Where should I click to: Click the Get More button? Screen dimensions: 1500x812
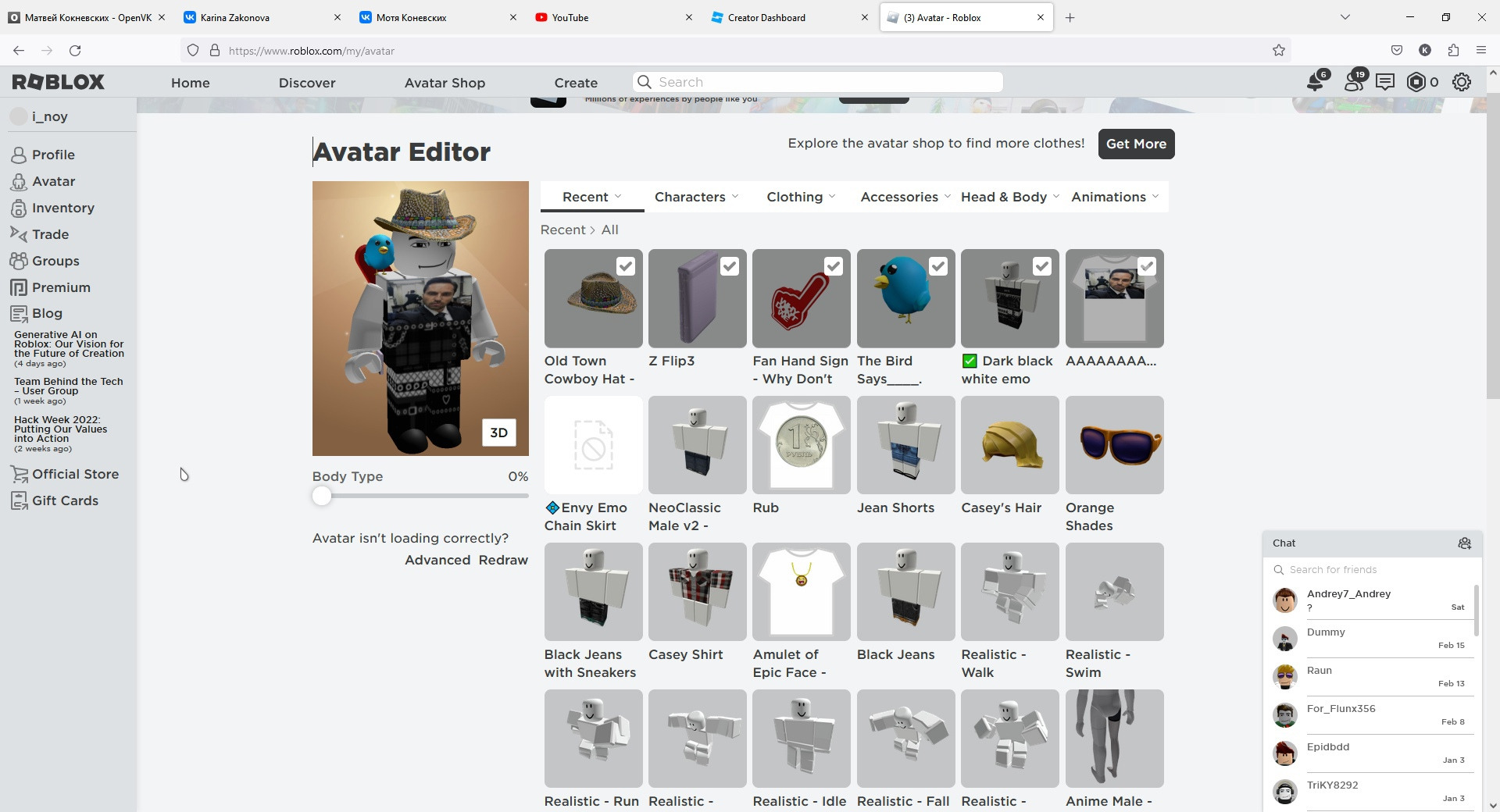click(x=1136, y=144)
